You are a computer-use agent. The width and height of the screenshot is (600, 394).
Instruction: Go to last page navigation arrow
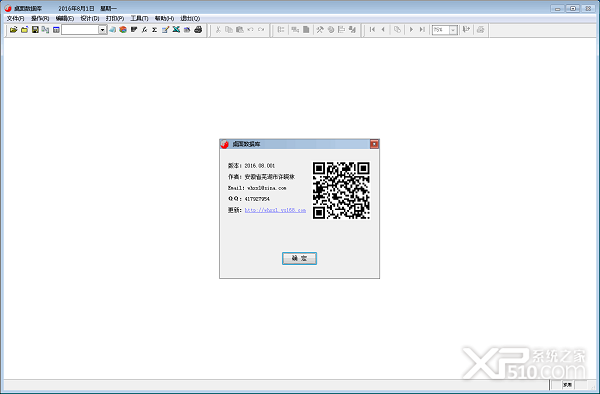coord(422,30)
